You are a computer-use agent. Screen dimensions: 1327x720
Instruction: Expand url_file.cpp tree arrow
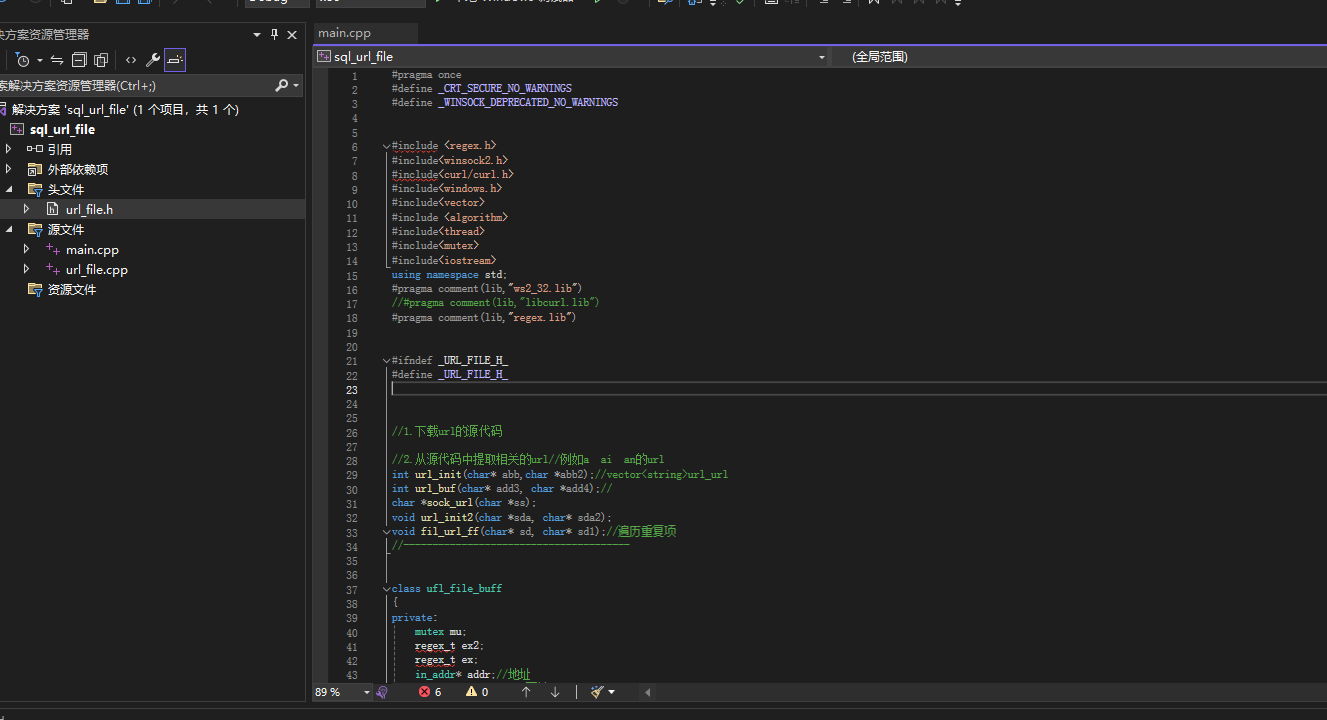coord(27,269)
